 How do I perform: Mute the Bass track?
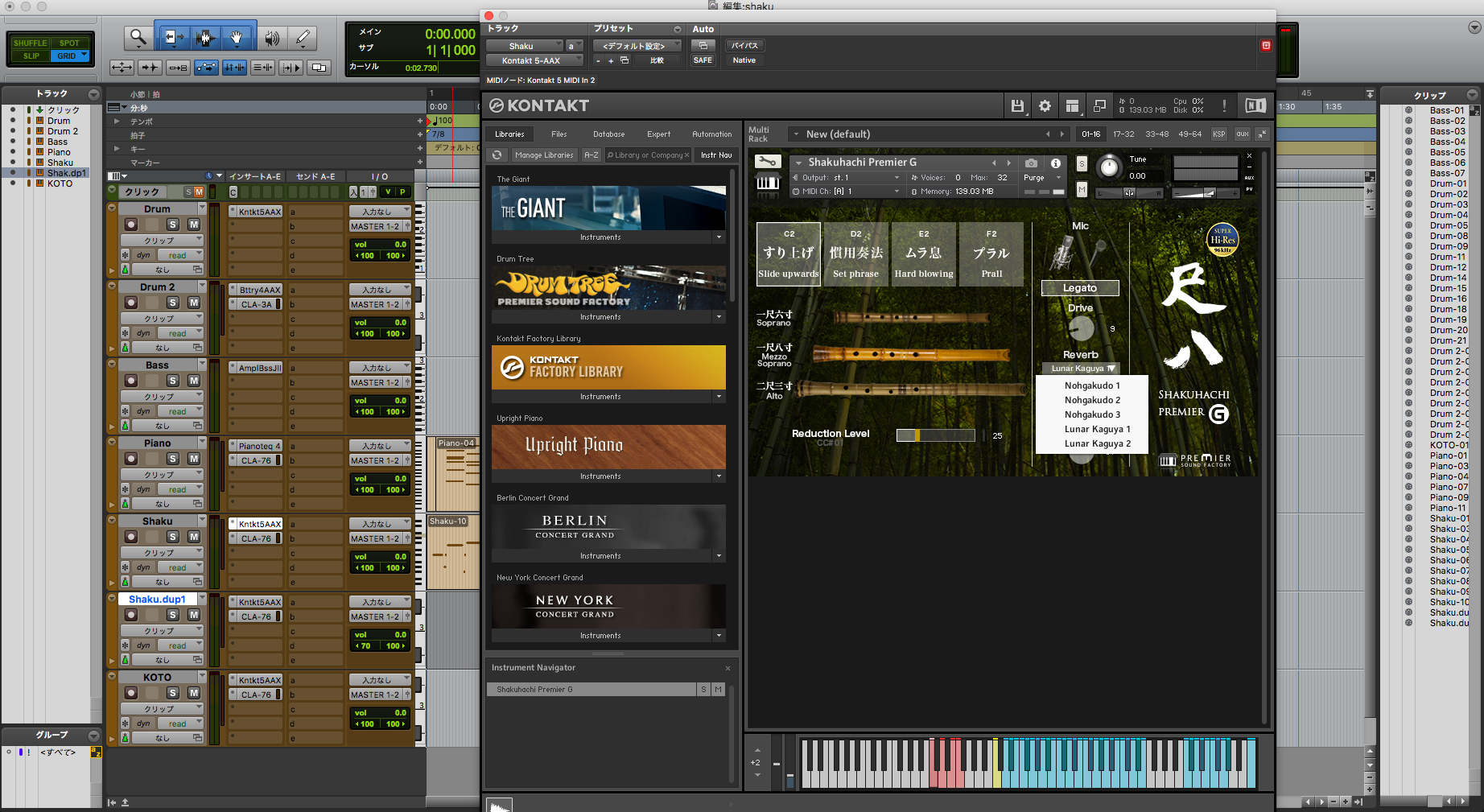[194, 381]
